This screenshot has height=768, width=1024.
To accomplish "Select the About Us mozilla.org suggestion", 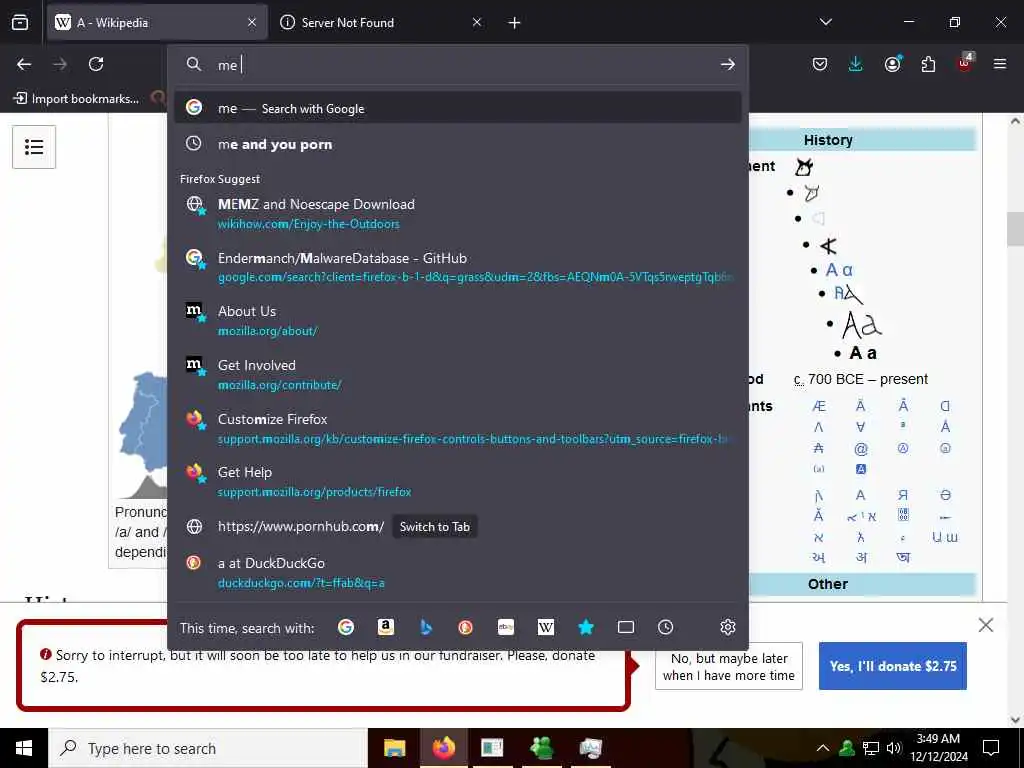I will [x=457, y=321].
